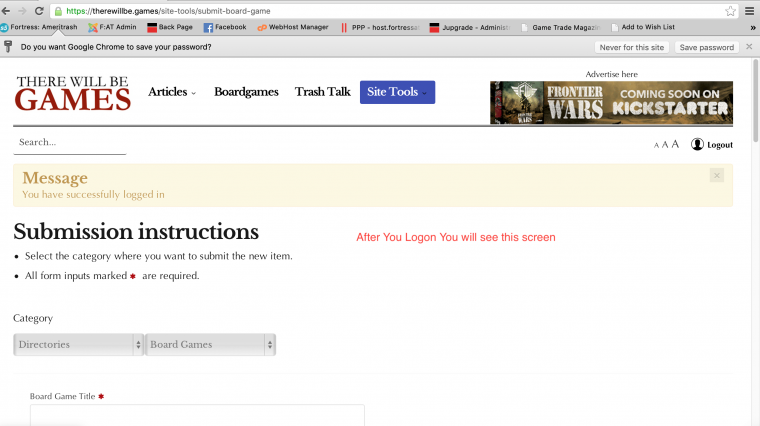Click the page vertical scrollbar
The image size is (760, 426).
pos(756,101)
